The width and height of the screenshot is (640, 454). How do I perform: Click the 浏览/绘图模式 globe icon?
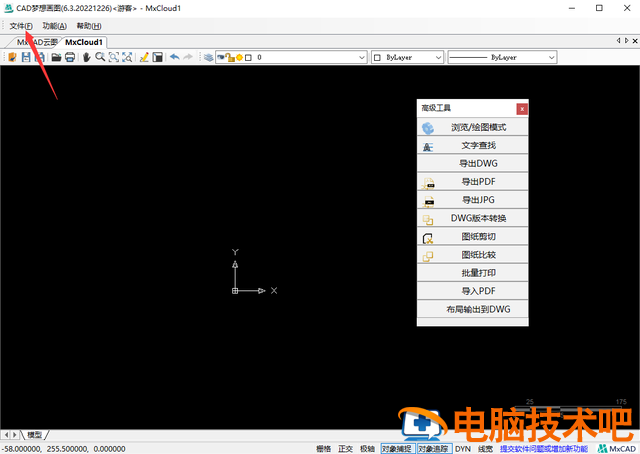tap(428, 128)
